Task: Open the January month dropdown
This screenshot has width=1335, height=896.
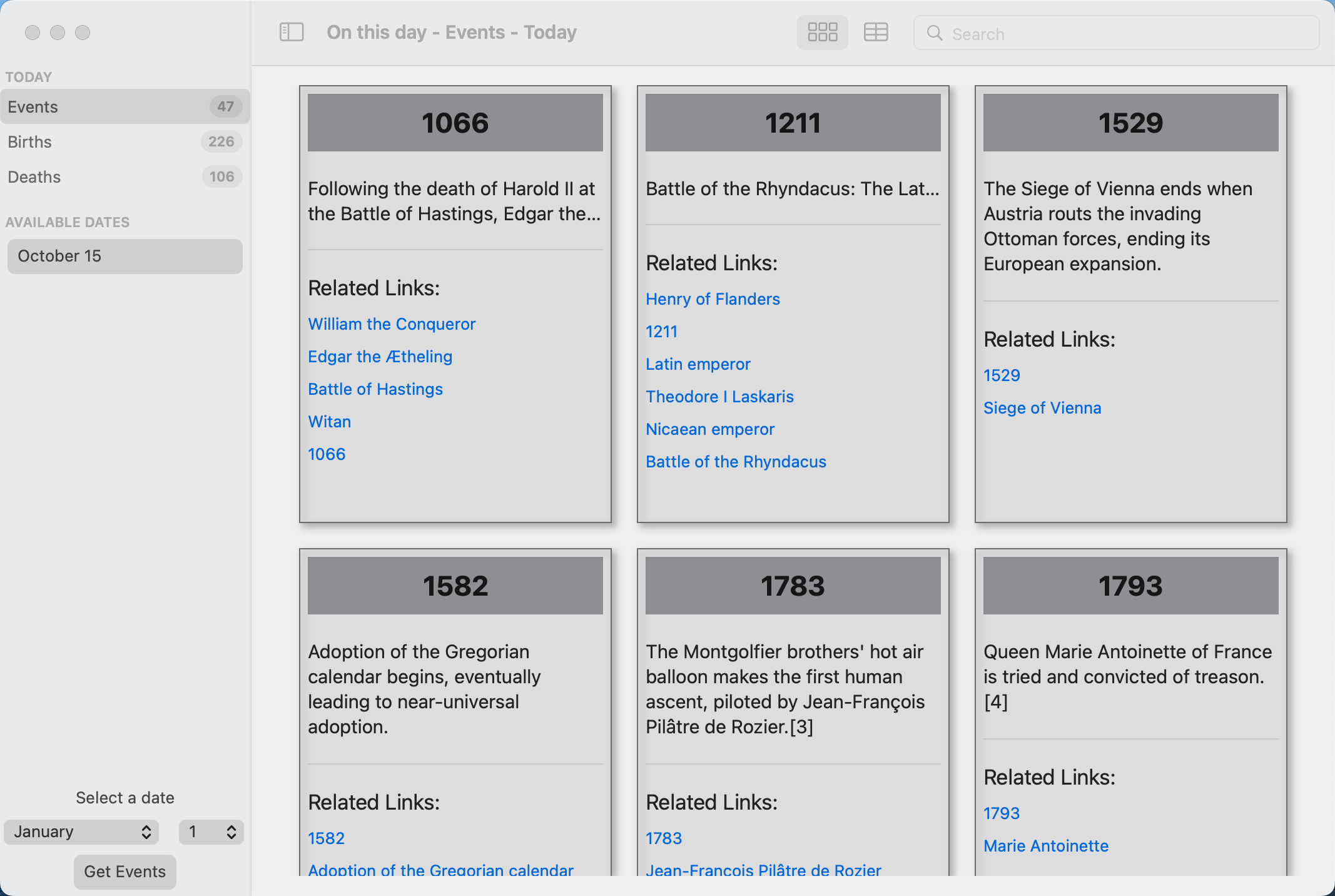Action: point(81,832)
